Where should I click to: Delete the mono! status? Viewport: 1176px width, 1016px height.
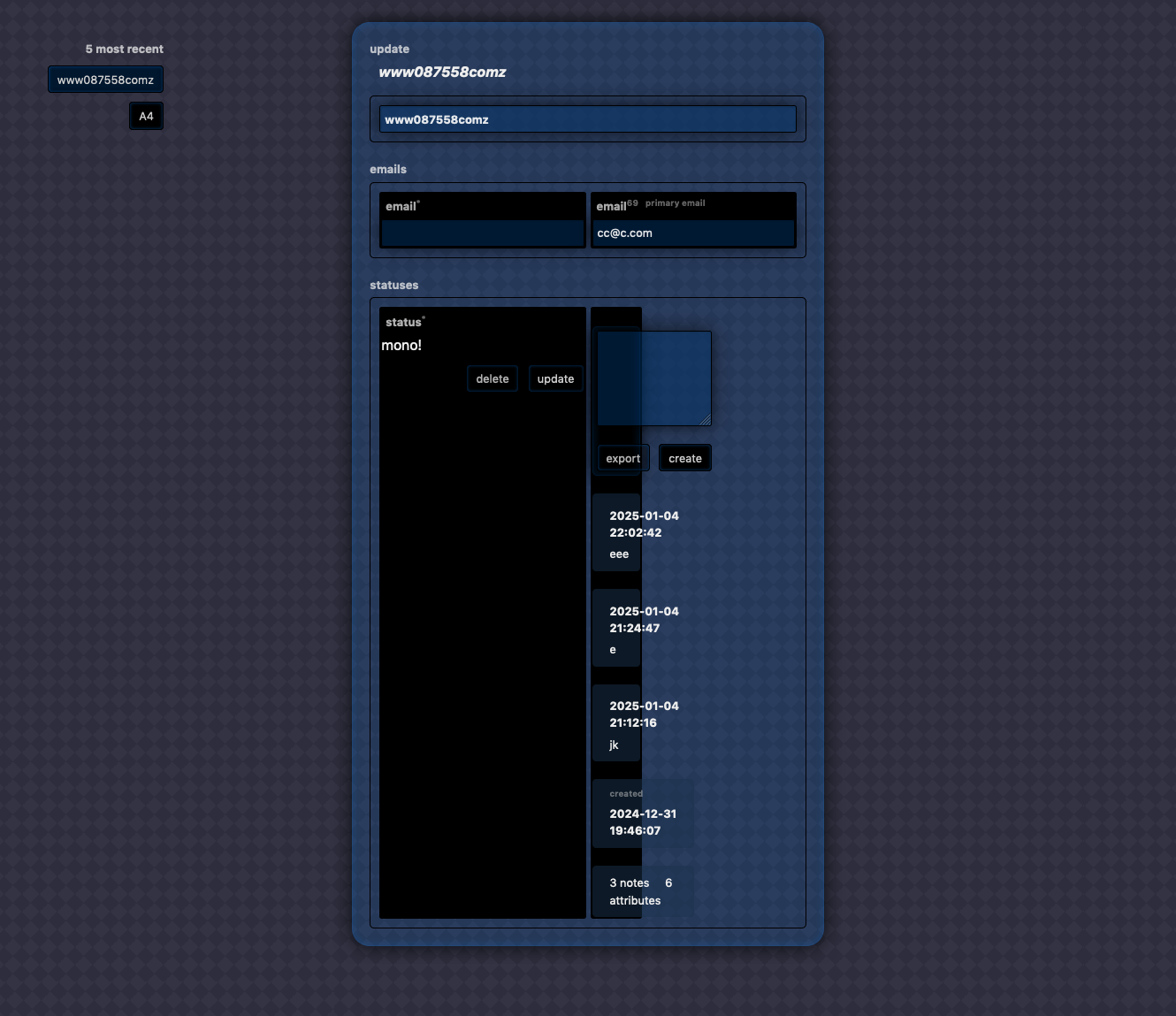tap(493, 378)
